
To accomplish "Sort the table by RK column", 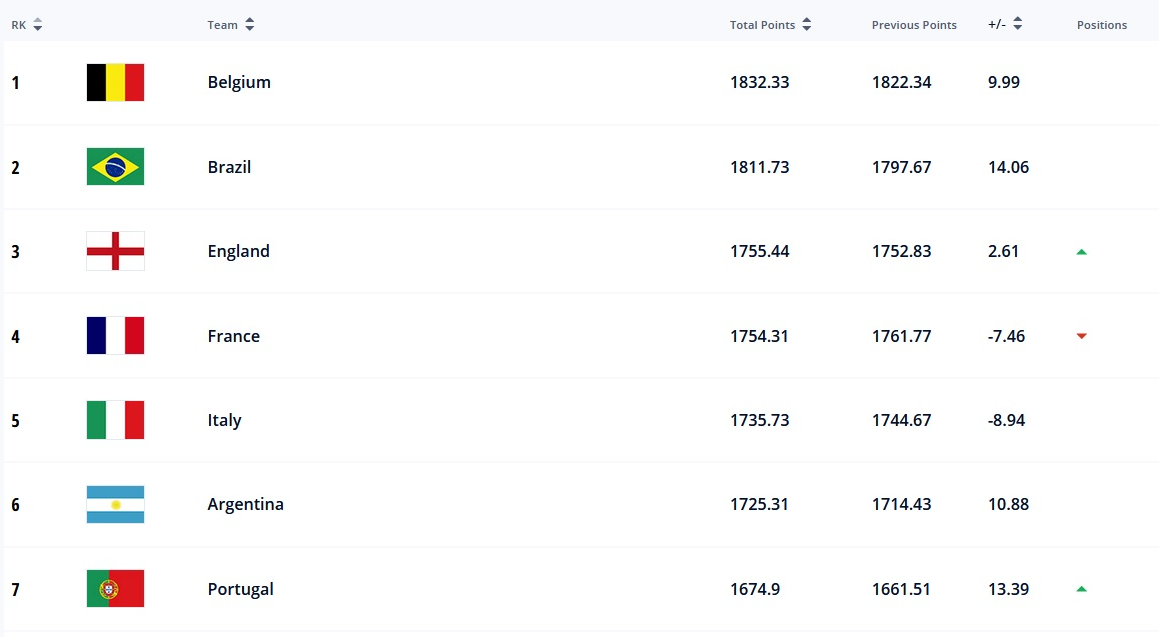I will [37, 25].
